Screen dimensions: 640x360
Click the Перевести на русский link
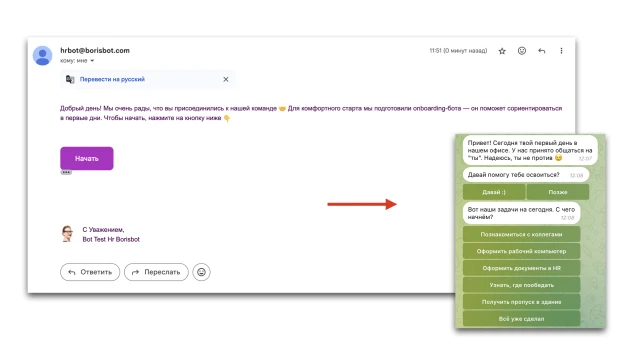point(112,79)
